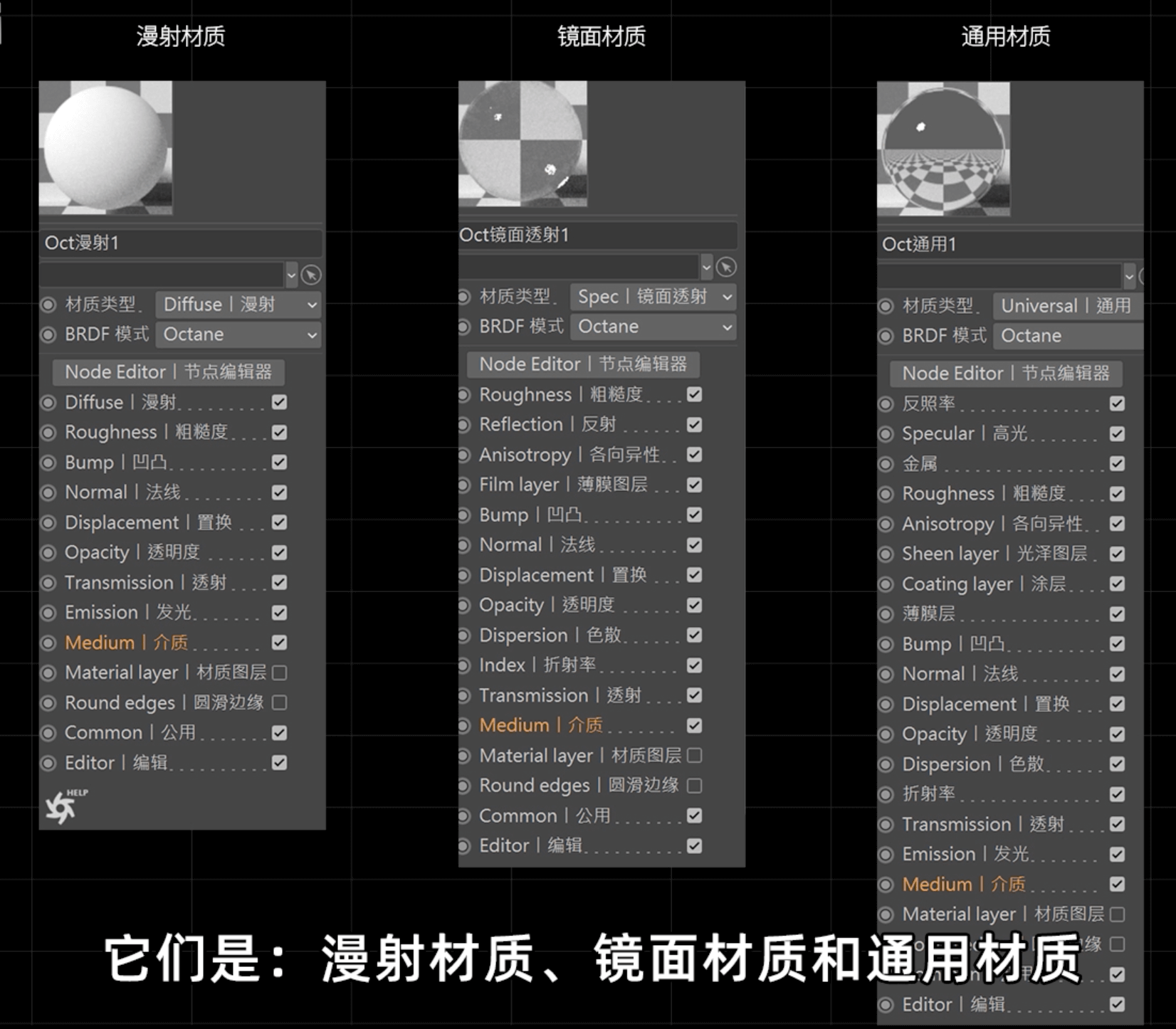Select the Transmission | 透射 tab in universal panel
The width and height of the screenshot is (1176, 1029).
coord(983,824)
